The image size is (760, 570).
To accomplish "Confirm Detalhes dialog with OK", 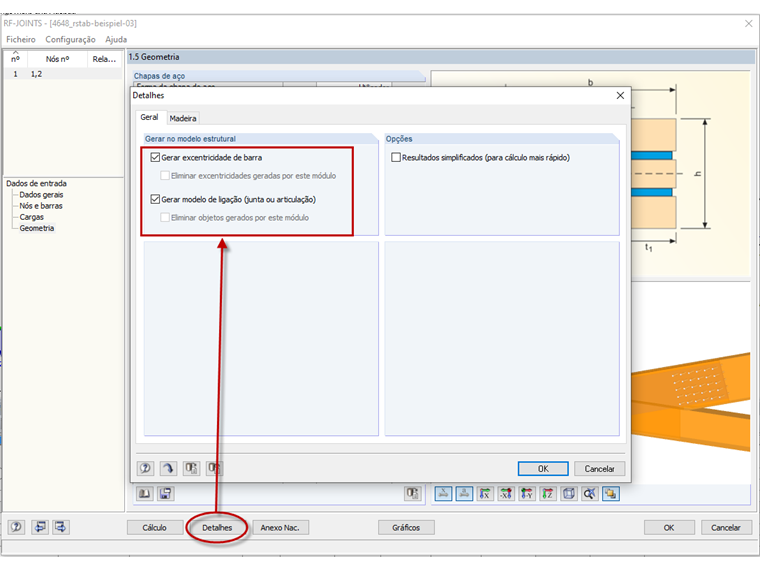I will pos(543,469).
